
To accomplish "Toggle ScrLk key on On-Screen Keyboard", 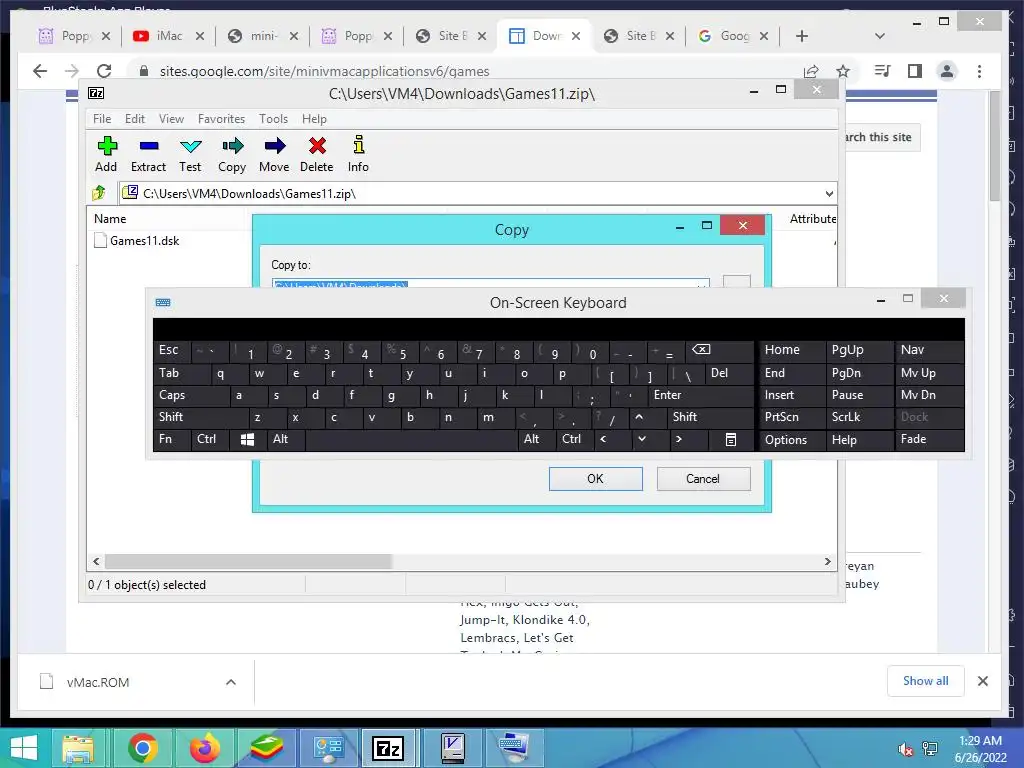I will coord(858,417).
